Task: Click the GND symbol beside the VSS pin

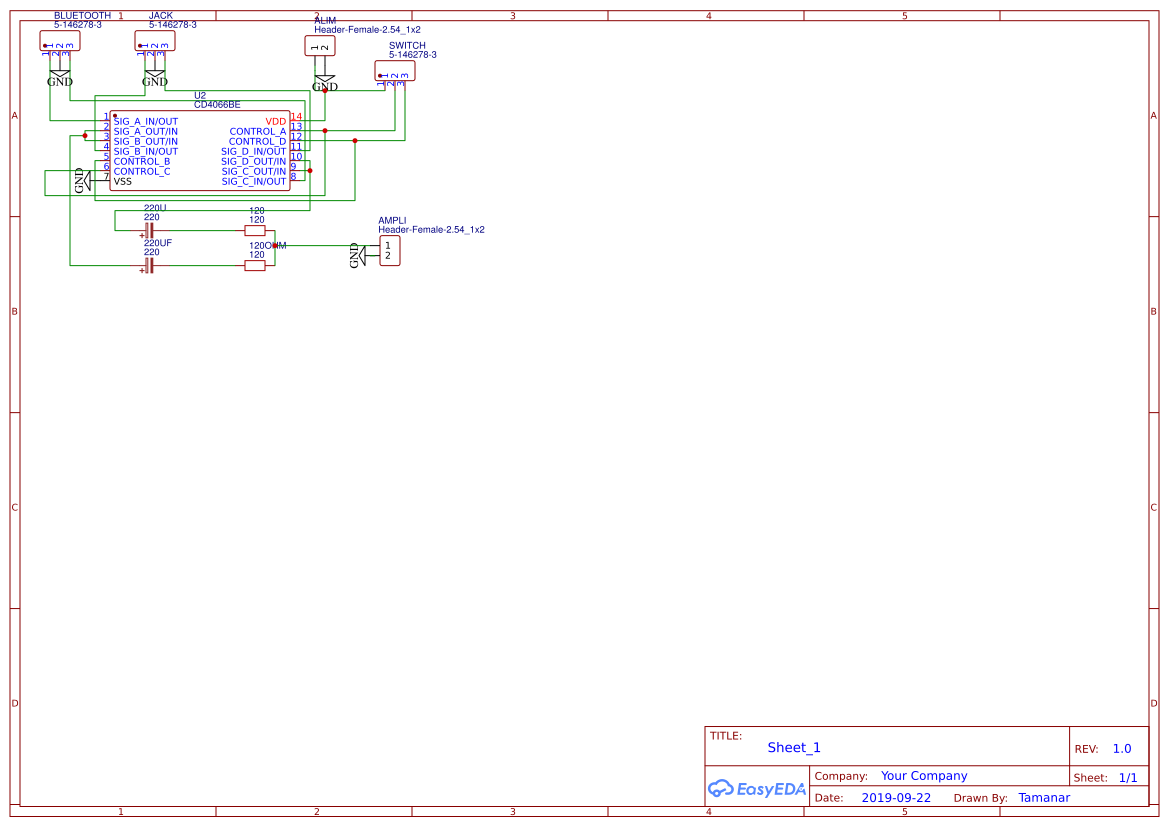Action: pyautogui.click(x=85, y=178)
